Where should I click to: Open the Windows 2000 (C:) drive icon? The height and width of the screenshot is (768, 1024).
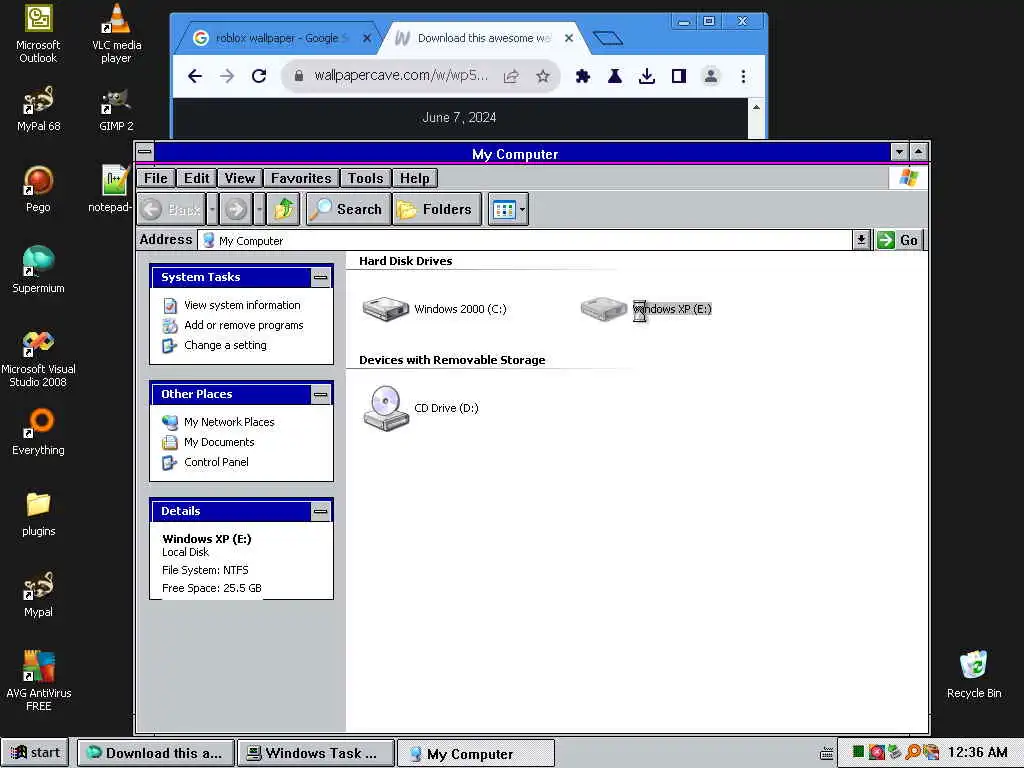[386, 309]
